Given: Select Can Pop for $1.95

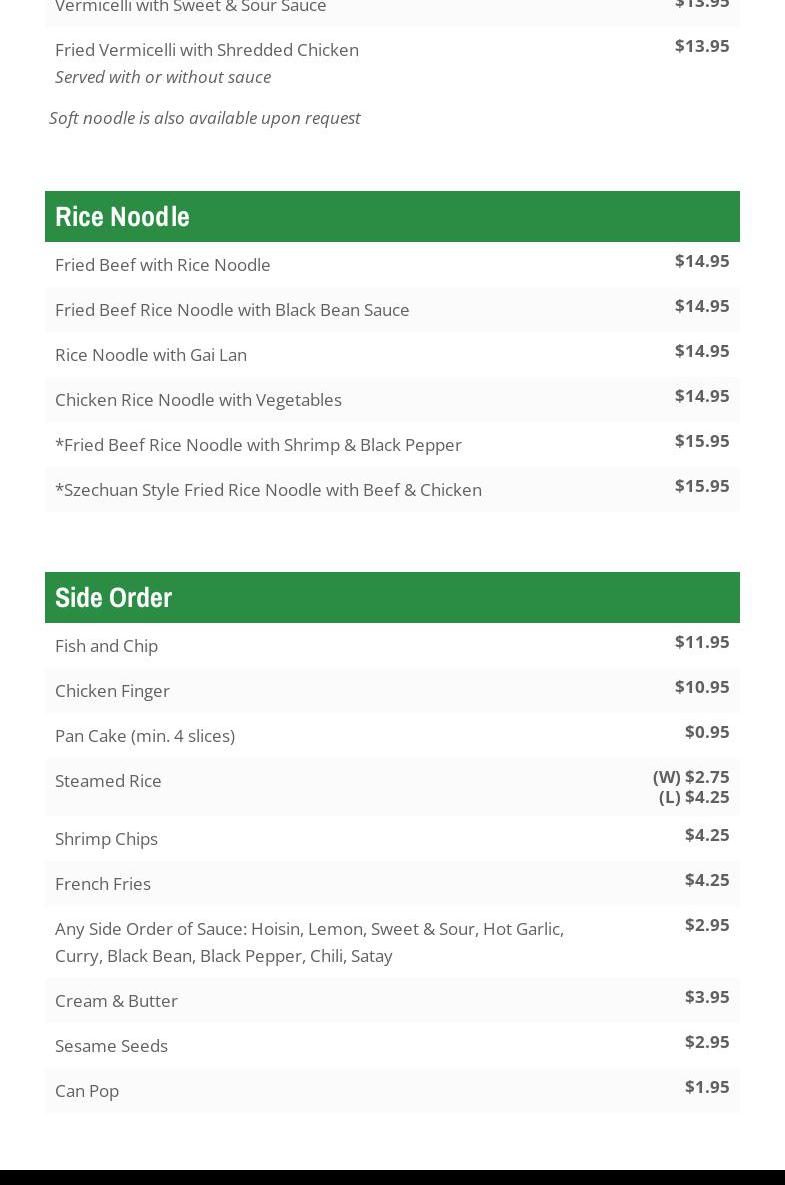Looking at the screenshot, I should [392, 1091].
